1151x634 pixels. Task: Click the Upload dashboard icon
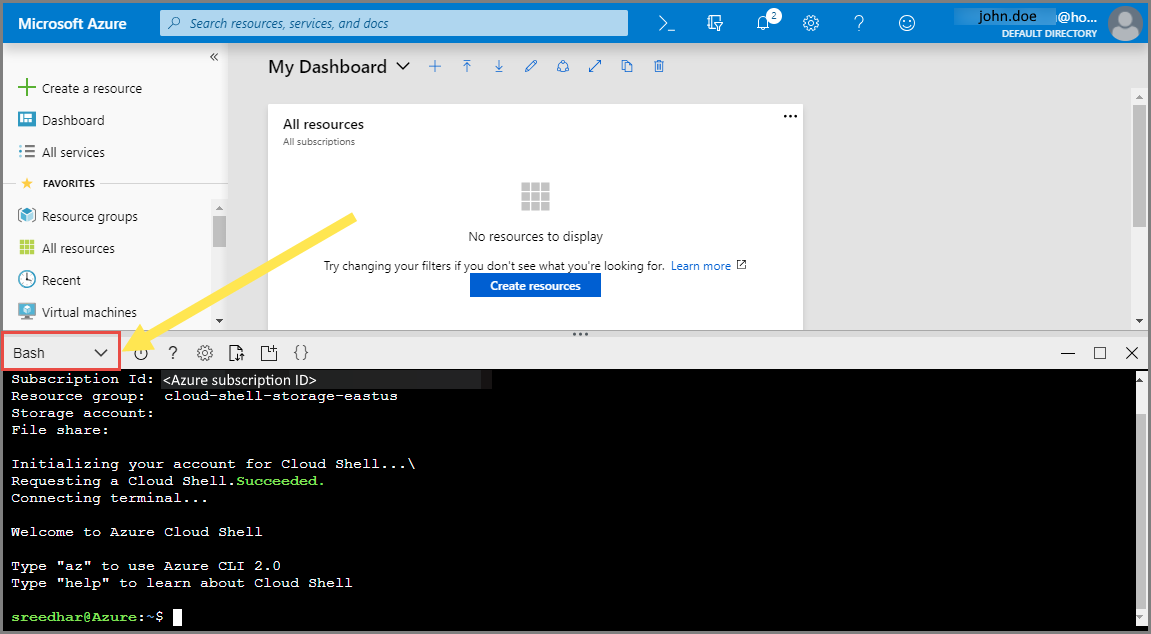467,66
